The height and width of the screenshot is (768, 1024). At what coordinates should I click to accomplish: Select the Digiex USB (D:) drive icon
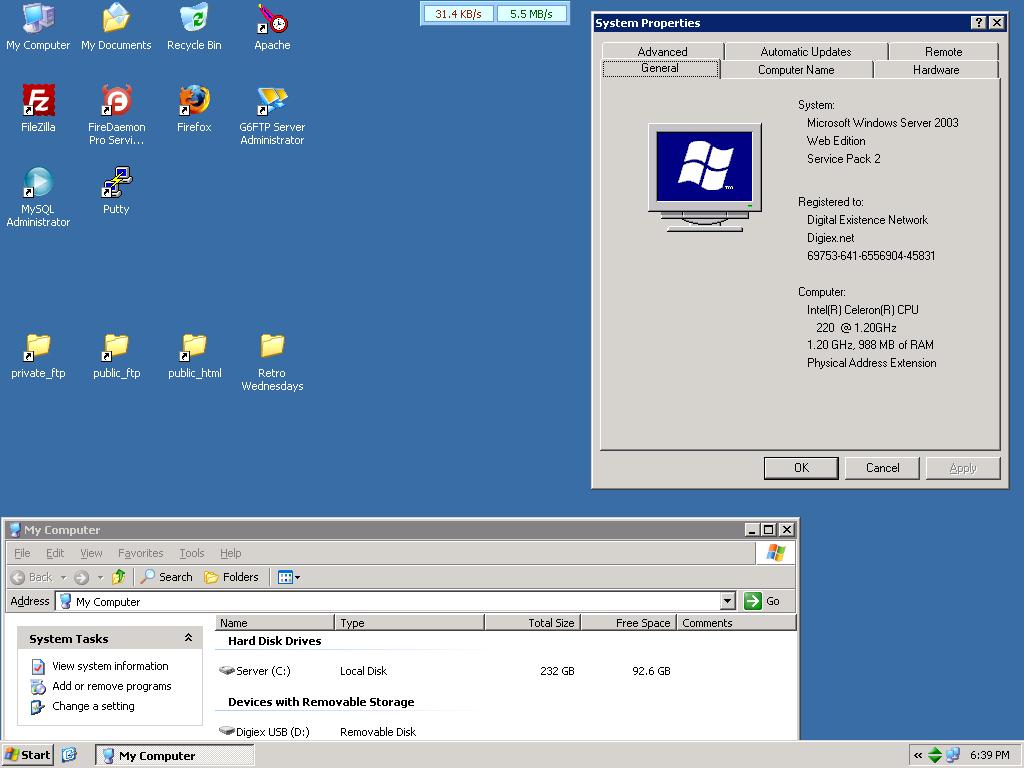coord(227,731)
